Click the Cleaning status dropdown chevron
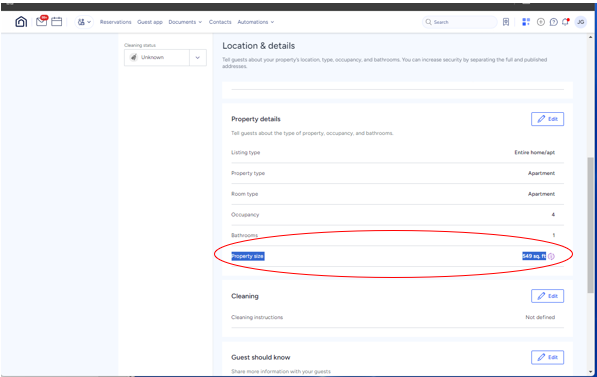597x377 pixels. click(198, 58)
